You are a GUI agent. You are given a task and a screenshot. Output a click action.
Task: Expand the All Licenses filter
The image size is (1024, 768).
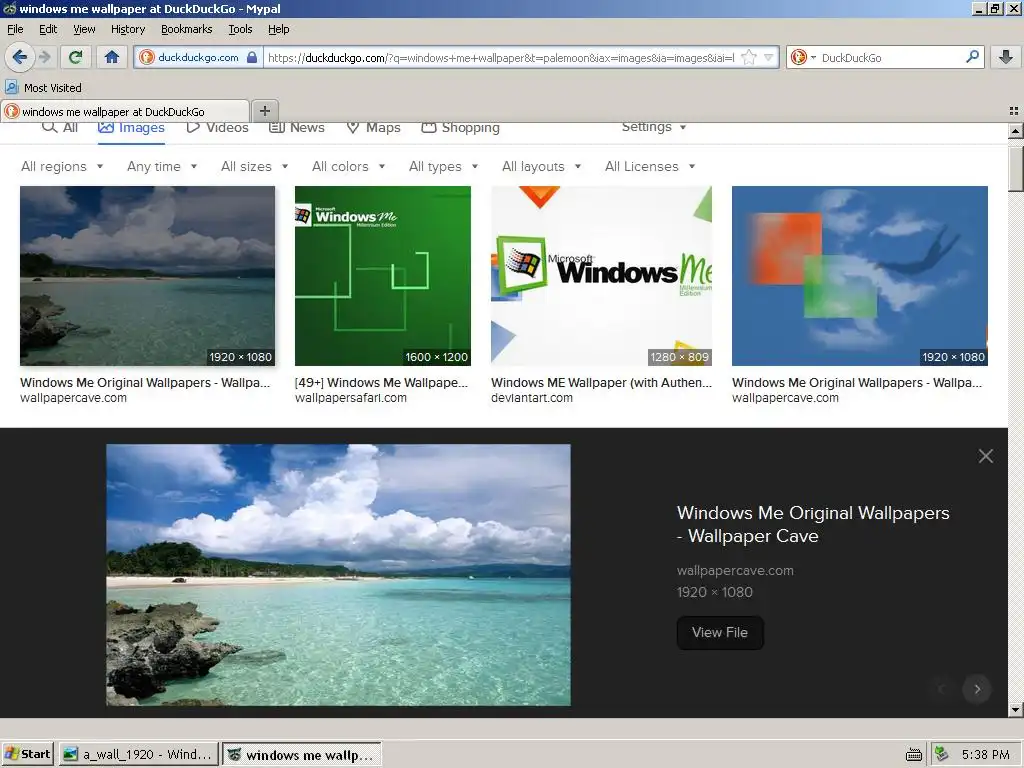[650, 167]
